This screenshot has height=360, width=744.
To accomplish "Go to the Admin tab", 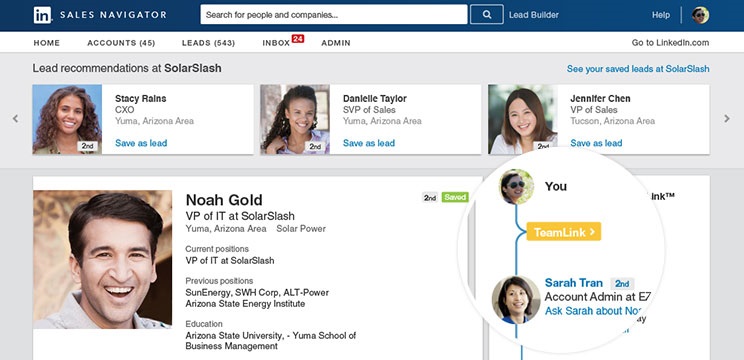I will point(336,43).
